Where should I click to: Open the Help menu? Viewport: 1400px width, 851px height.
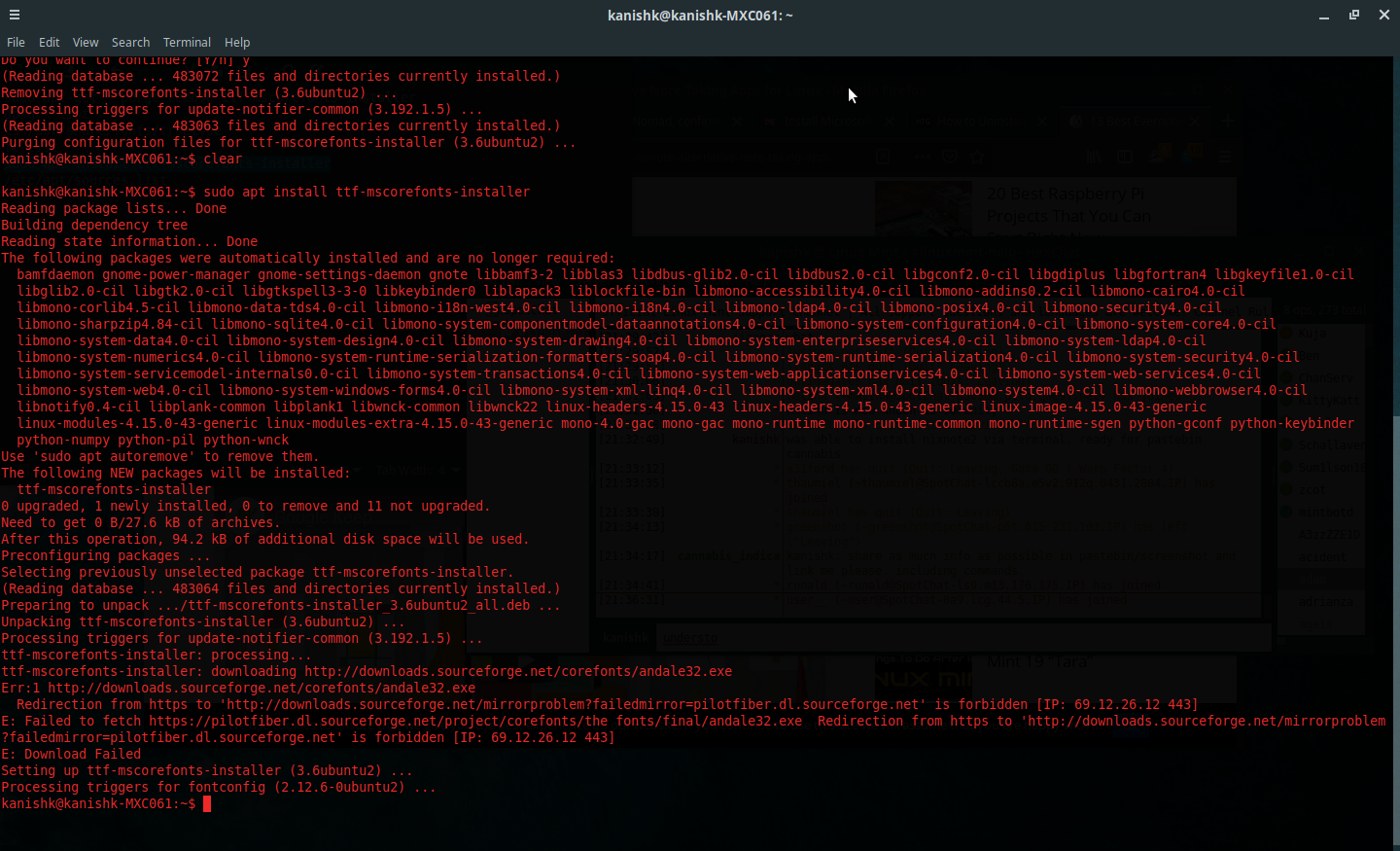tap(237, 43)
